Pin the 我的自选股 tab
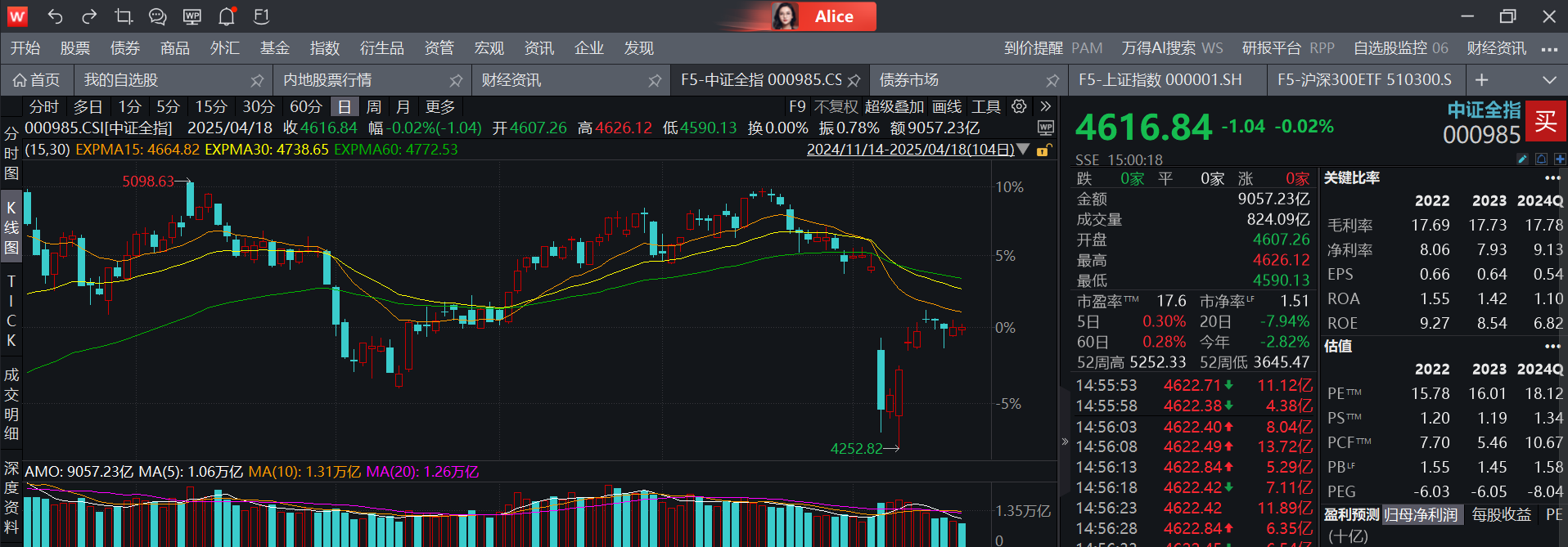 click(257, 80)
